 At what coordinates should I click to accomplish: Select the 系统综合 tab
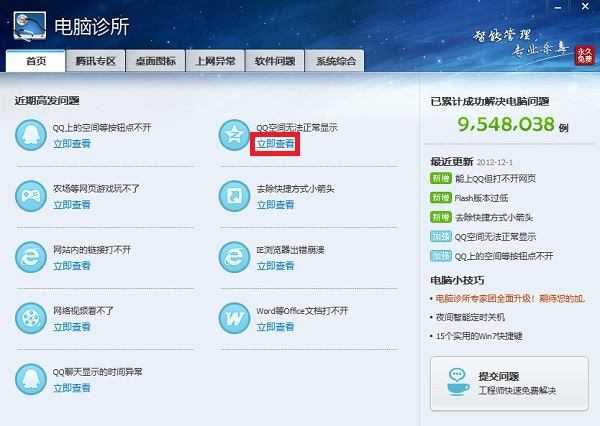(x=335, y=61)
